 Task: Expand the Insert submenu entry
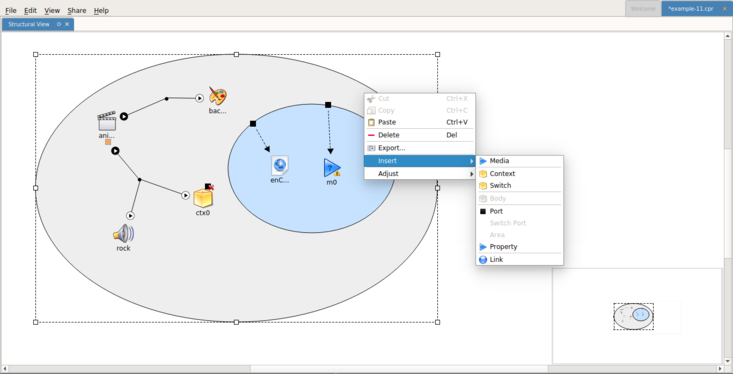tap(419, 161)
